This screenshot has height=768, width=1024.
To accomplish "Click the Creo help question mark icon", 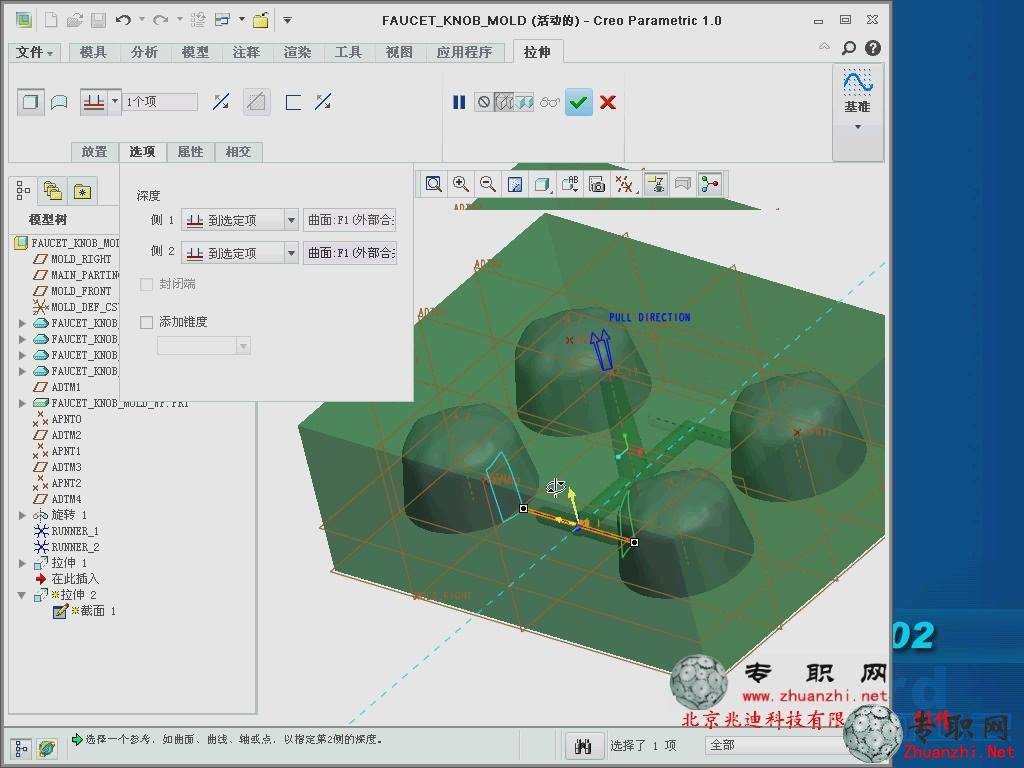I will [x=873, y=48].
